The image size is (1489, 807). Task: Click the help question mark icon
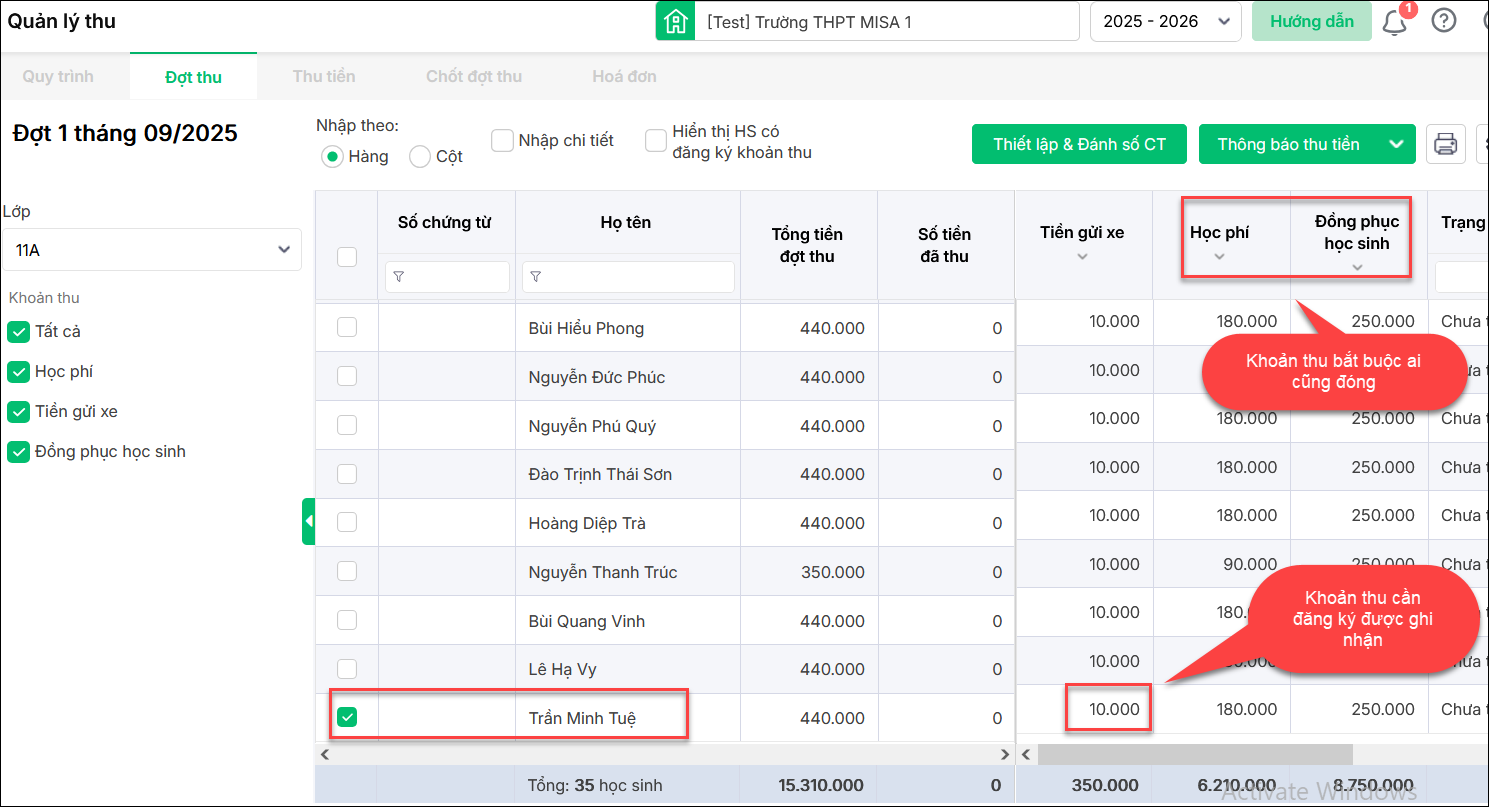click(x=1443, y=21)
